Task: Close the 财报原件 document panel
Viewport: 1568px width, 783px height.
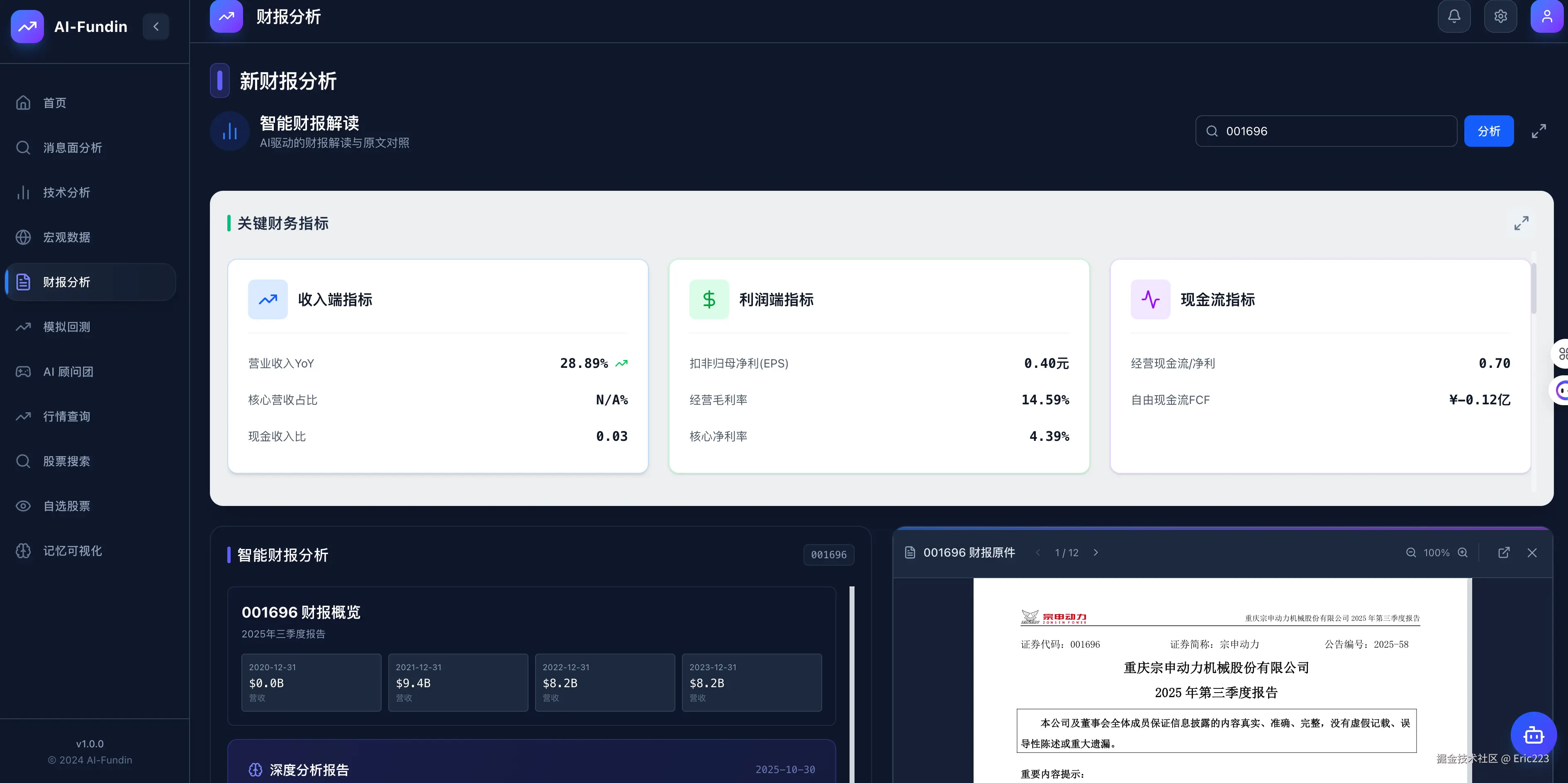Action: coord(1532,552)
